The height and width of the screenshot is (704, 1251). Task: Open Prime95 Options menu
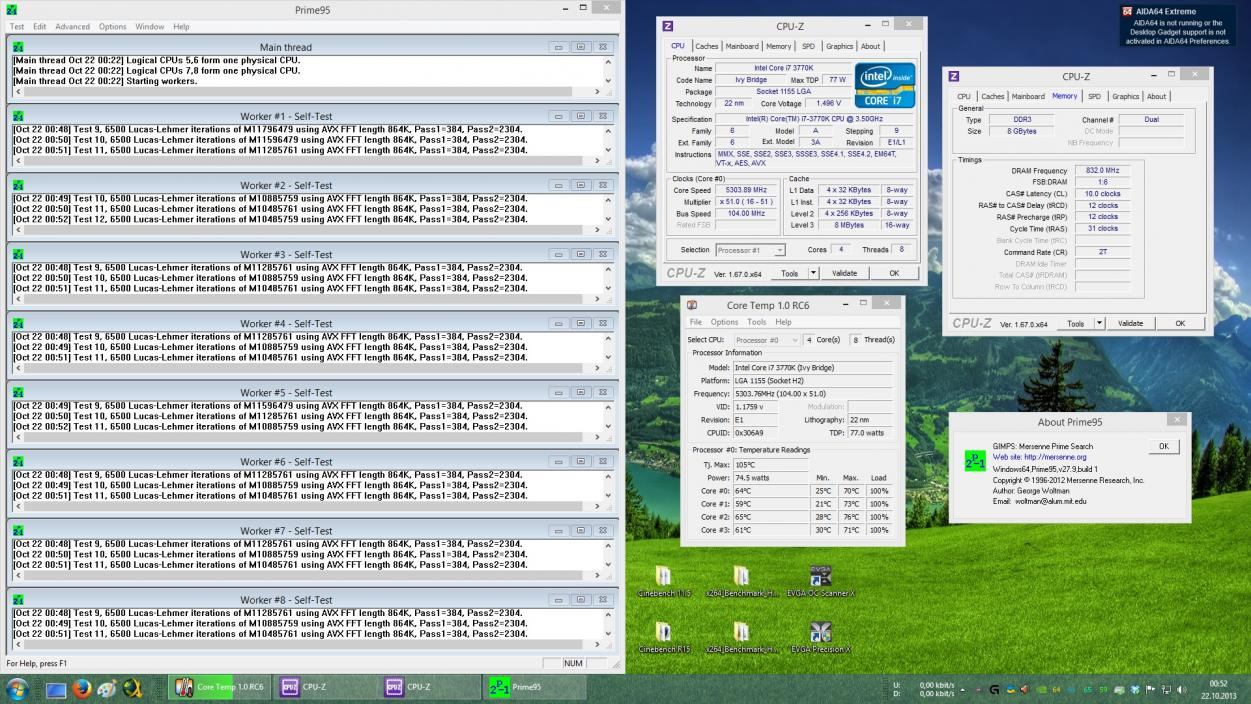tap(113, 26)
